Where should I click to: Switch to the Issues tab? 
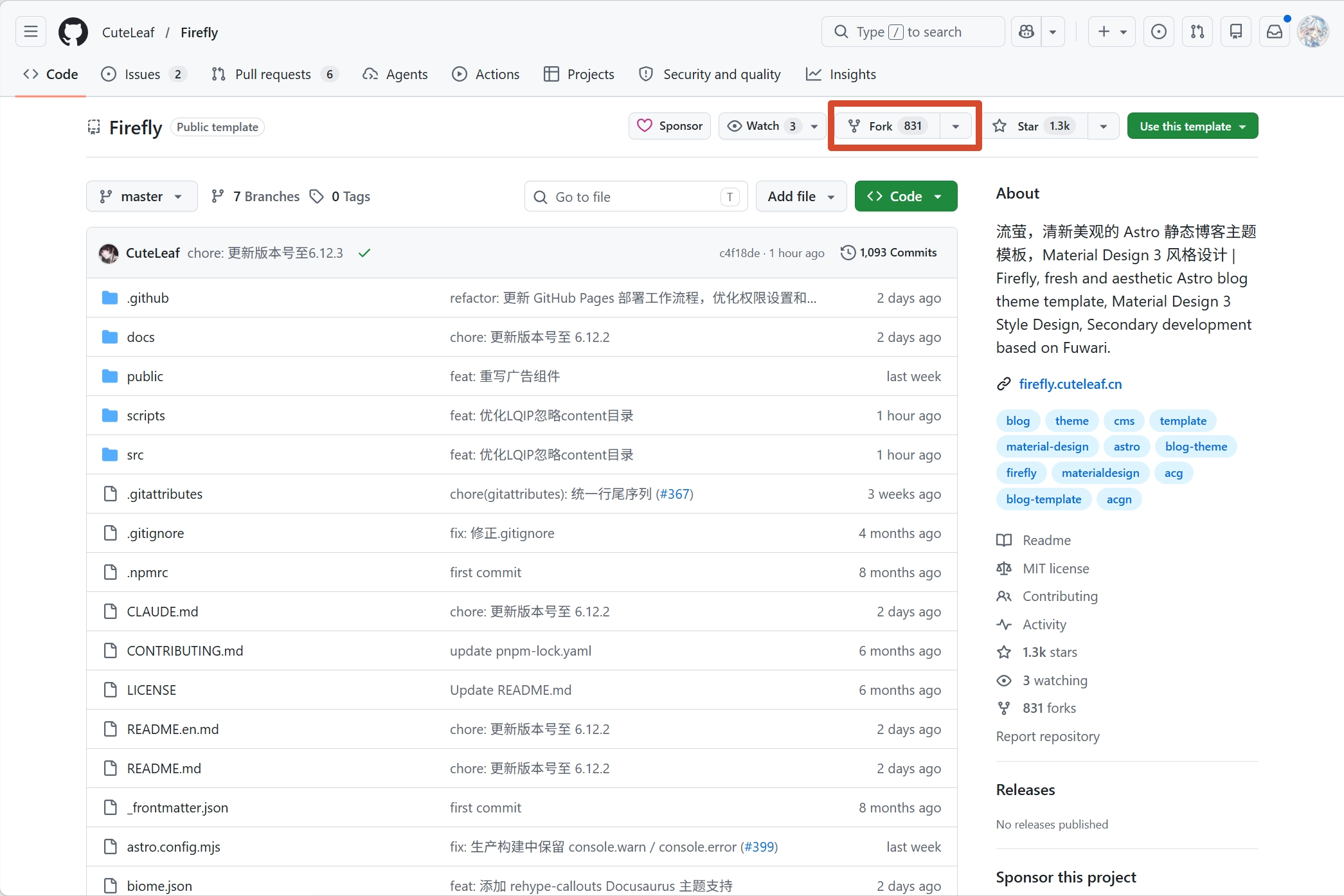click(144, 74)
